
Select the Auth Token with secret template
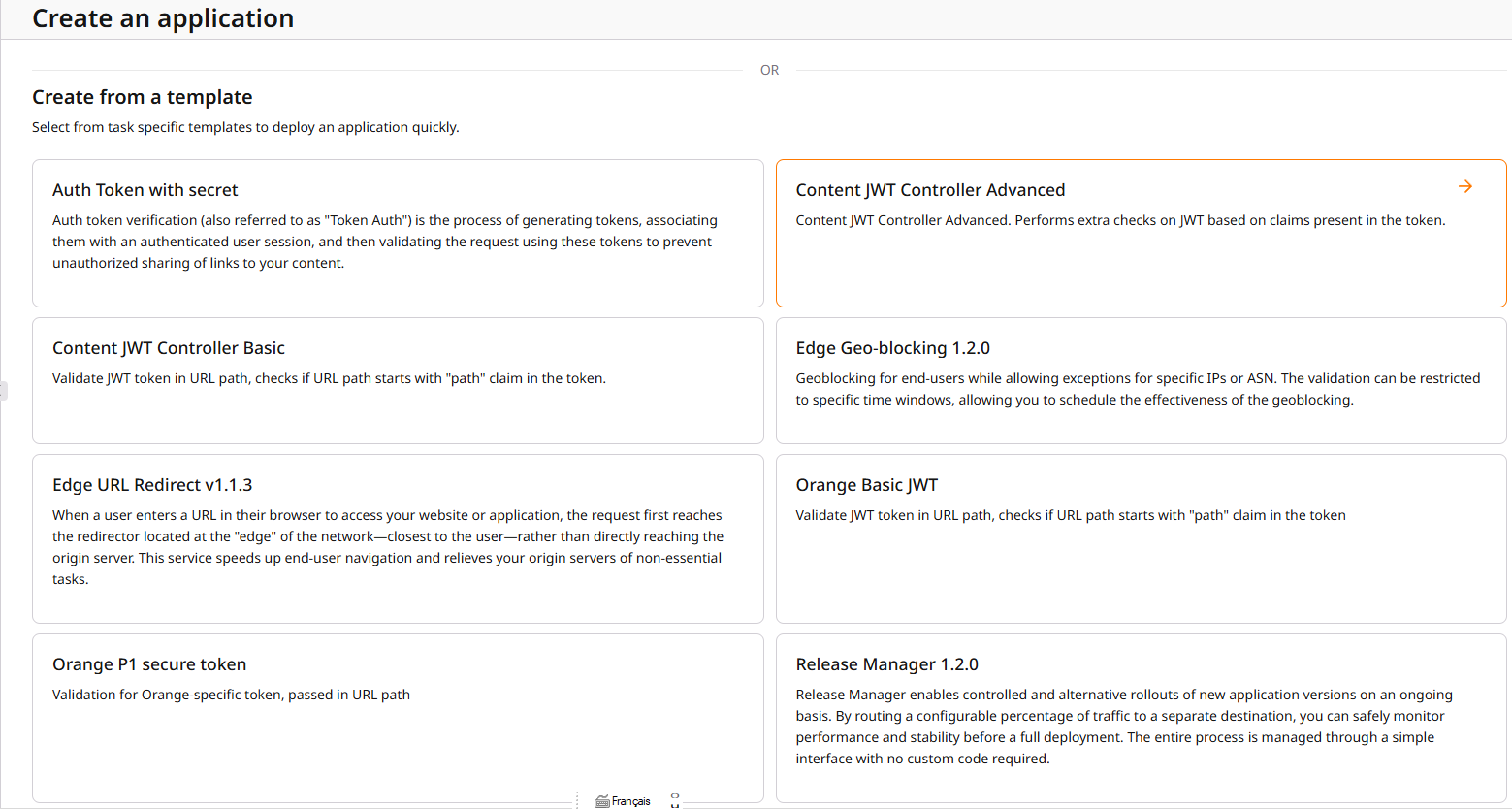(398, 233)
